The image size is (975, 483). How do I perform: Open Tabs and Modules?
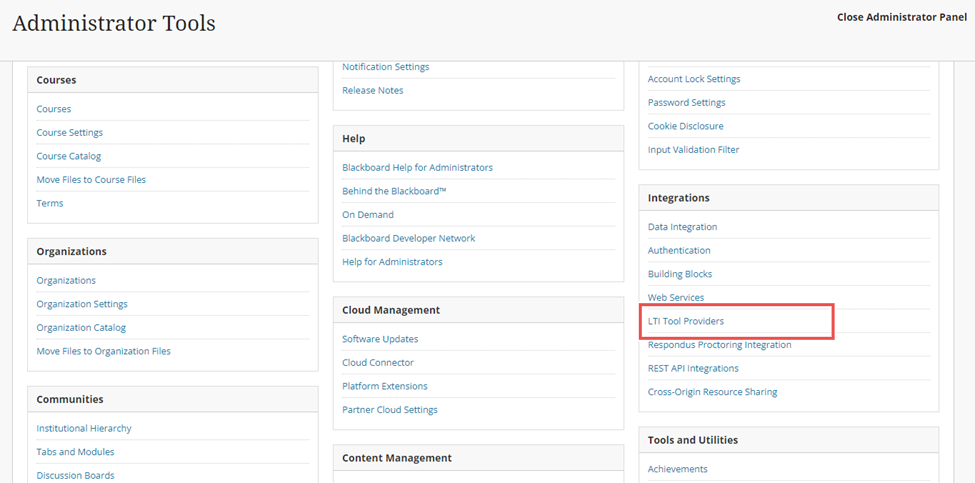point(75,452)
